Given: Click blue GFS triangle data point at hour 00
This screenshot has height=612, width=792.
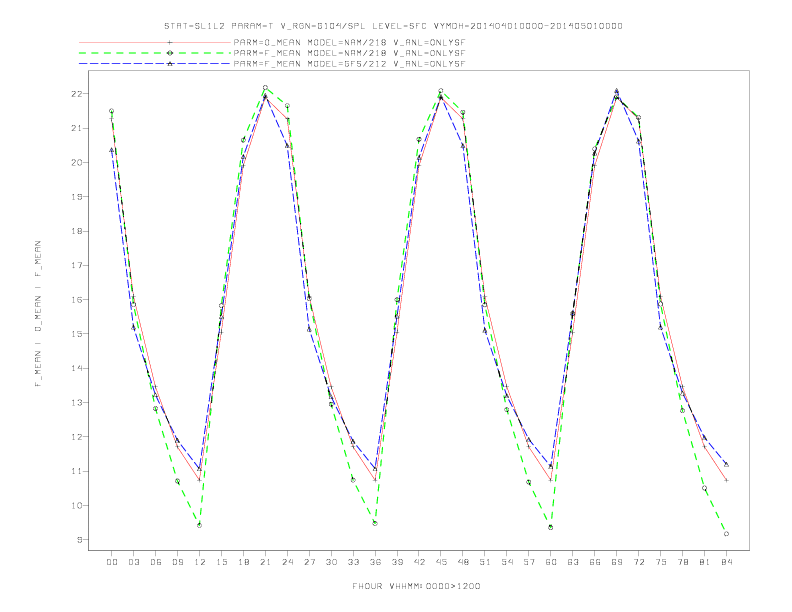Looking at the screenshot, I should click(x=112, y=150).
